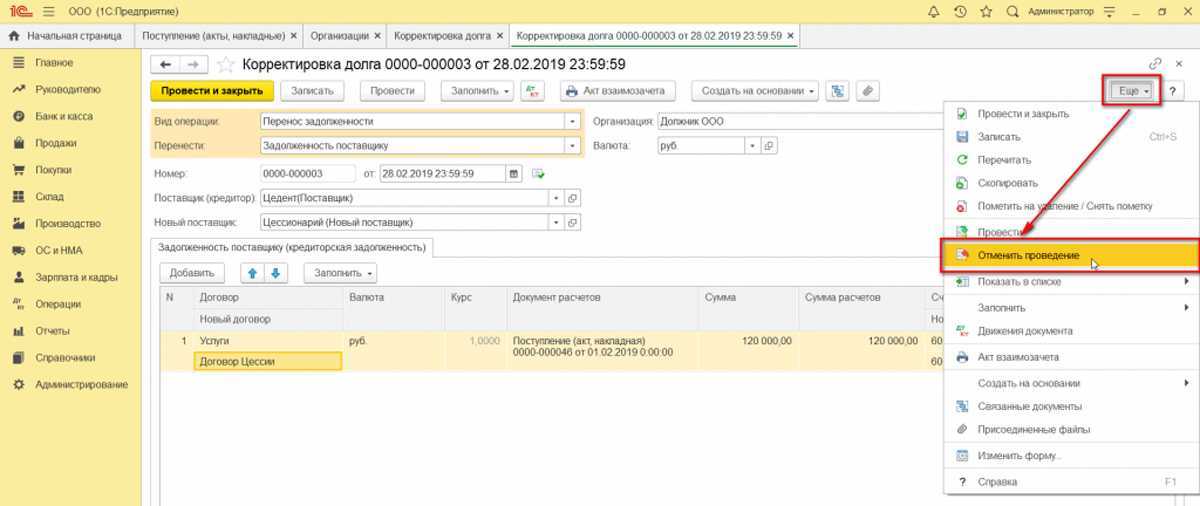Open Поставщик (кредитор) record via open icon
The image size is (1200, 506).
[x=573, y=198]
